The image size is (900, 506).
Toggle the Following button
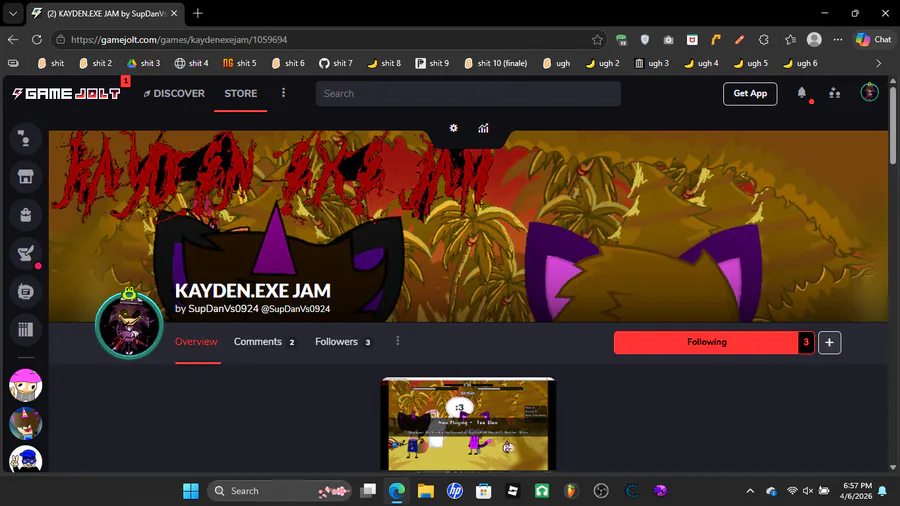(707, 342)
